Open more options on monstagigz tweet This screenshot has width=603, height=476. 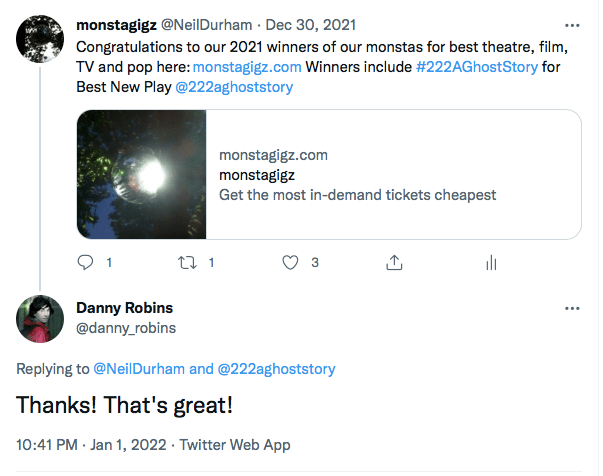pos(571,23)
